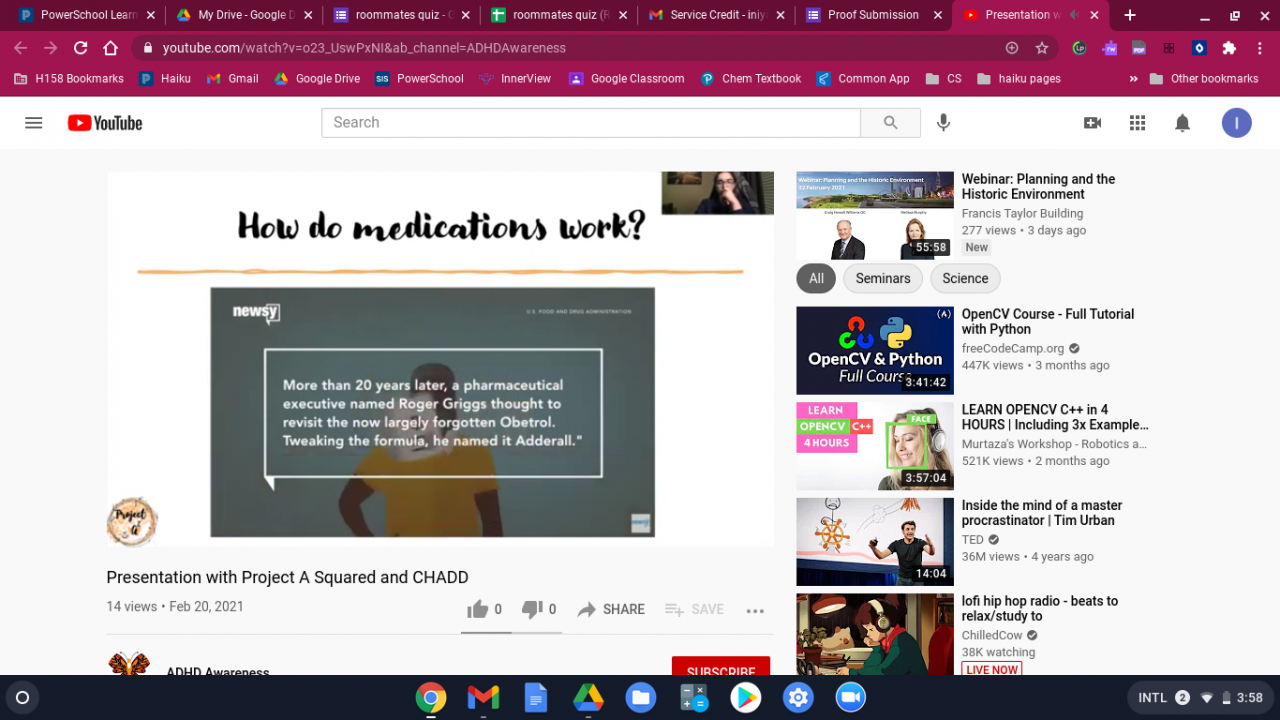
Task: Open the OpenCV & Python course thumbnail
Action: (875, 350)
